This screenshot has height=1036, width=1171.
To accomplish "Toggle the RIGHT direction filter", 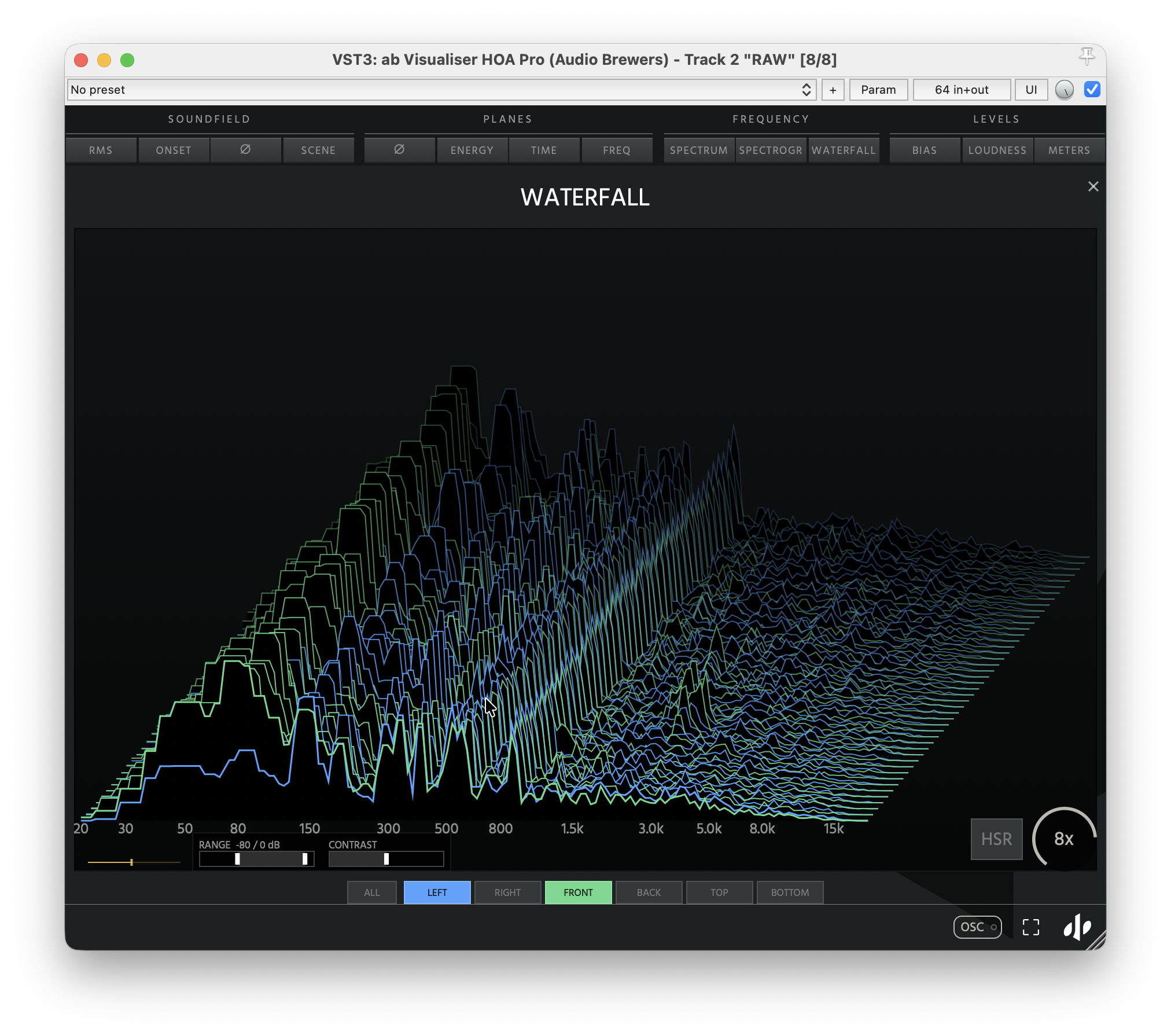I will pyautogui.click(x=508, y=892).
